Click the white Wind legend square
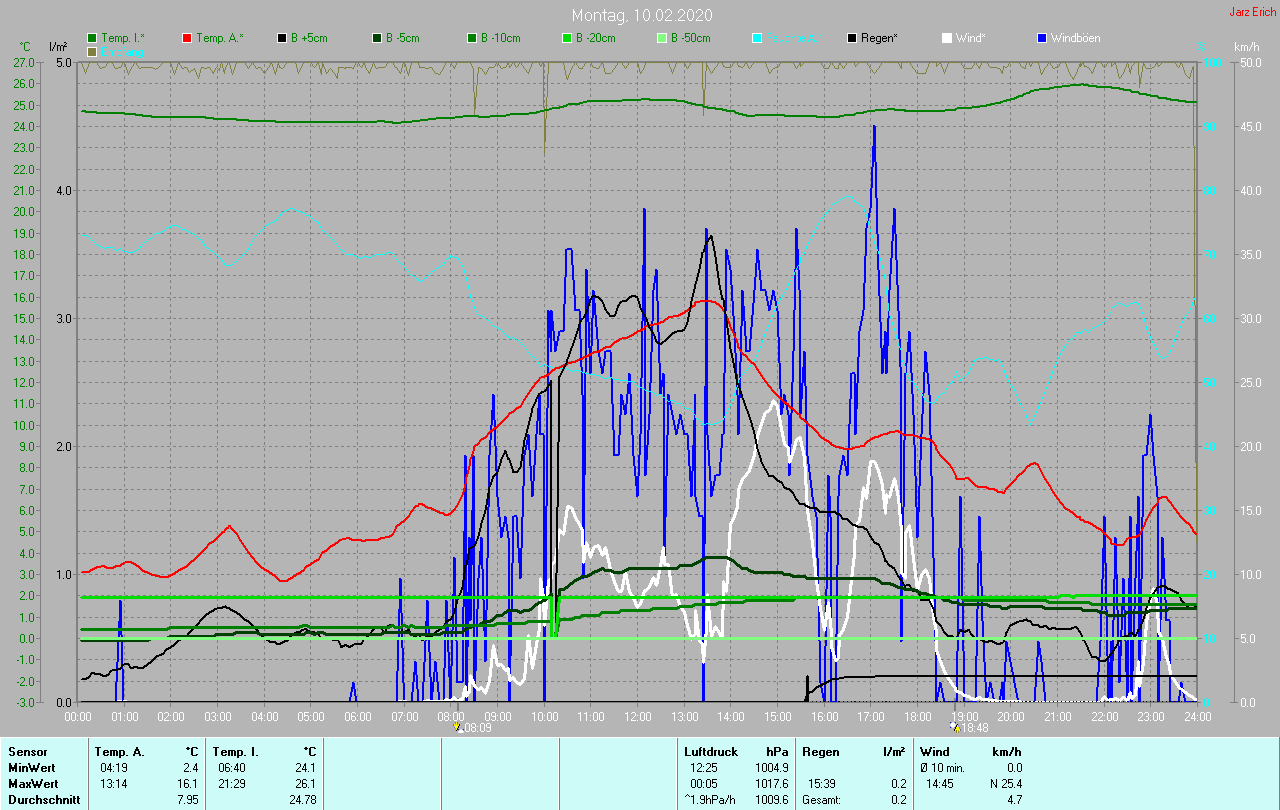Image resolution: width=1280 pixels, height=810 pixels. (947, 38)
